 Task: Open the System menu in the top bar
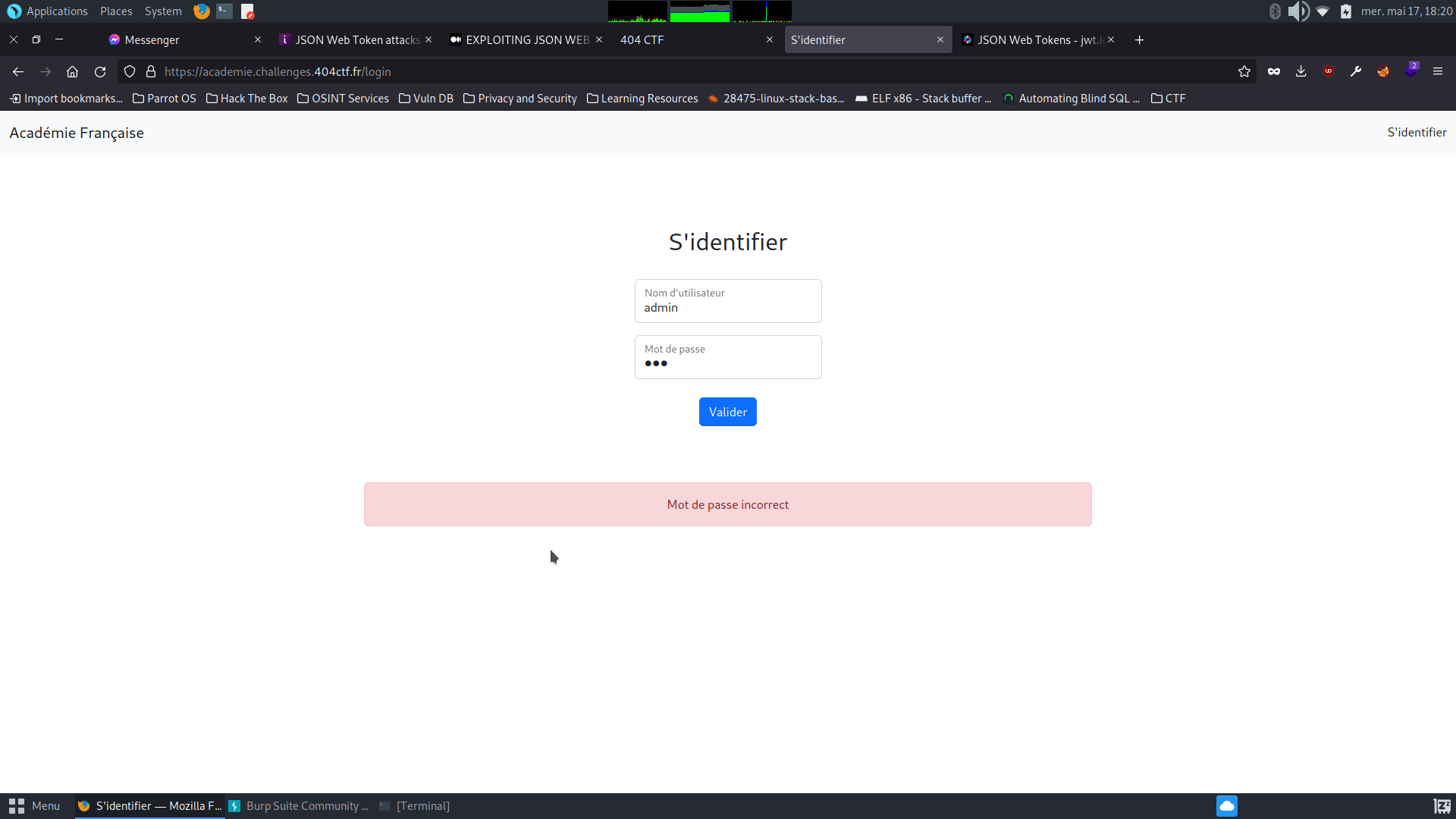162,11
